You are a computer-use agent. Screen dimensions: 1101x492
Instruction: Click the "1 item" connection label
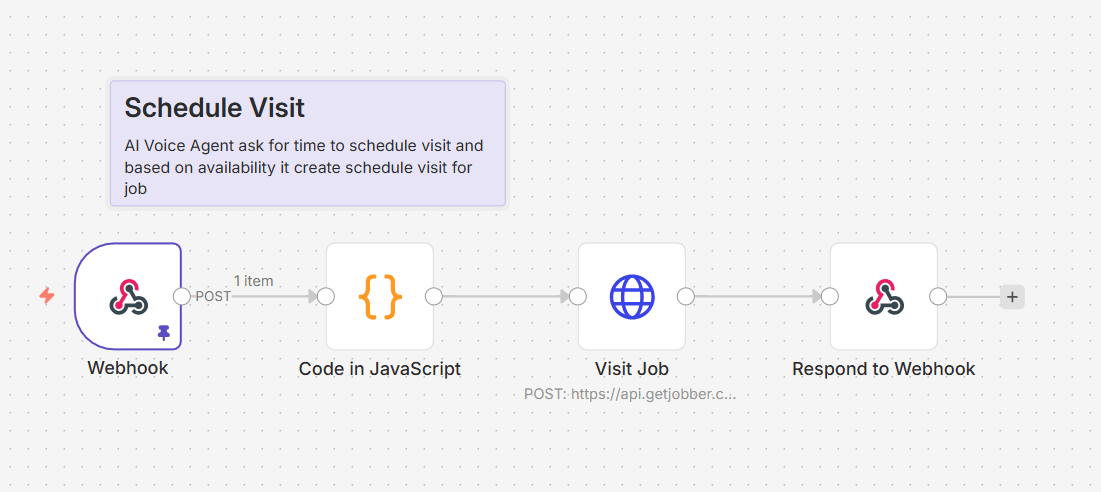[253, 281]
